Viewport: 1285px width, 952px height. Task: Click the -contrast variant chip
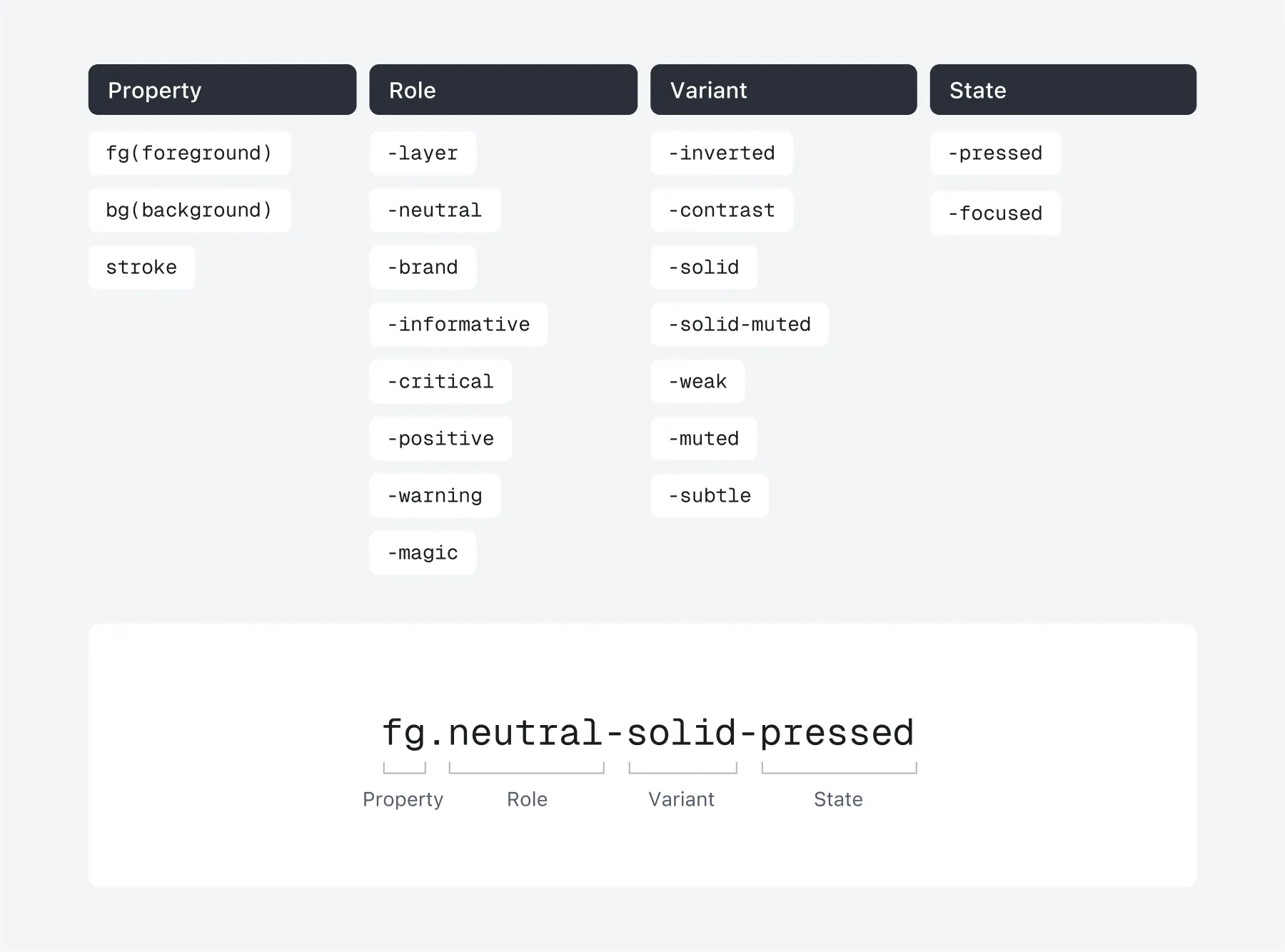tap(721, 211)
